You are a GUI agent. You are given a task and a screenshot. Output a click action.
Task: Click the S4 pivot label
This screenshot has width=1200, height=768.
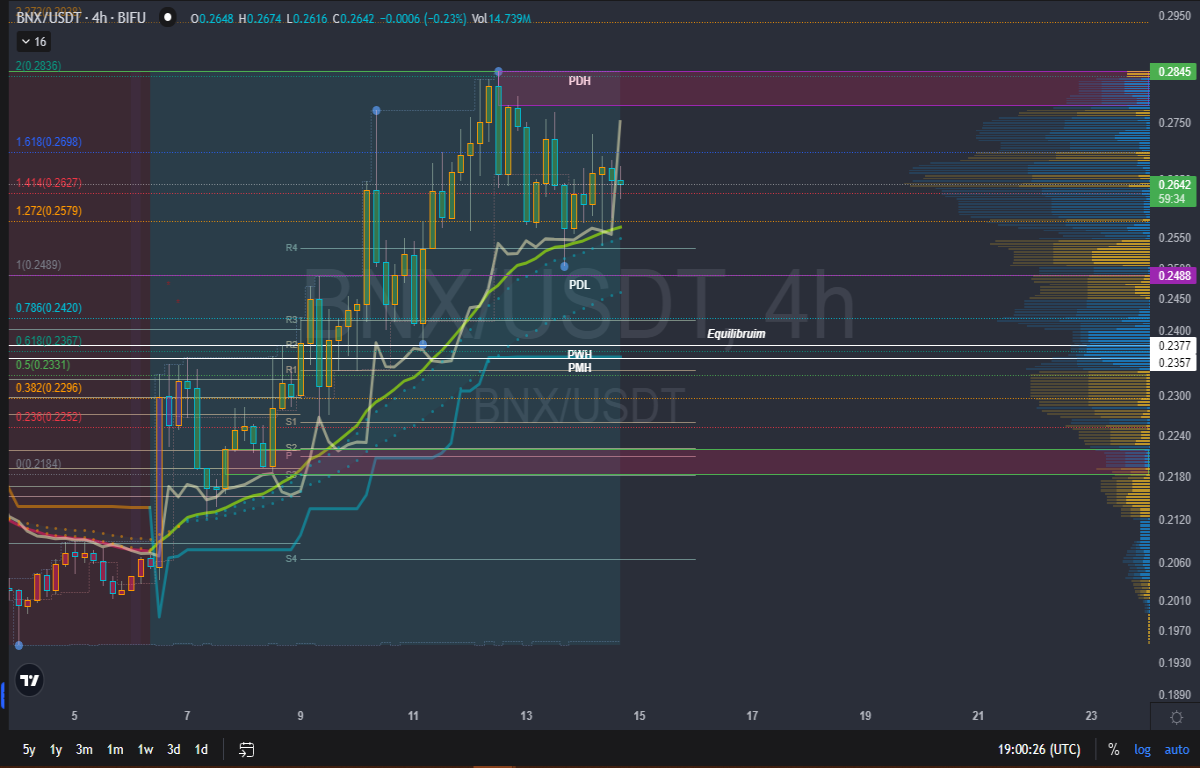(x=292, y=559)
